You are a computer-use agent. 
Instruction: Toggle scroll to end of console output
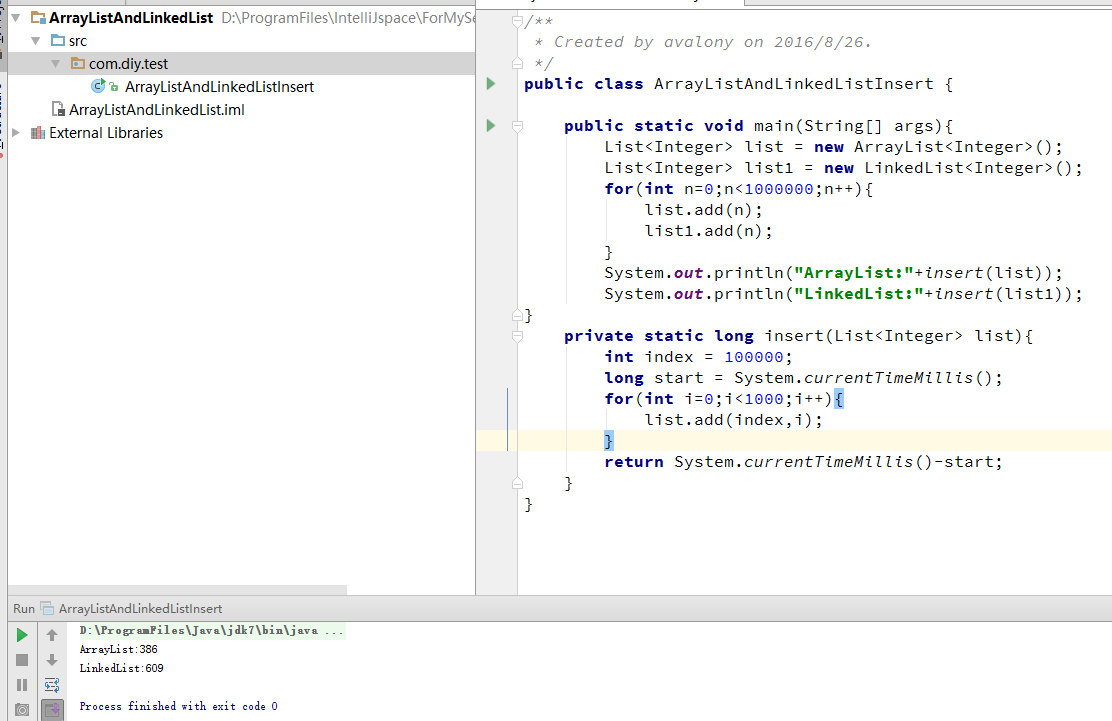click(52, 710)
